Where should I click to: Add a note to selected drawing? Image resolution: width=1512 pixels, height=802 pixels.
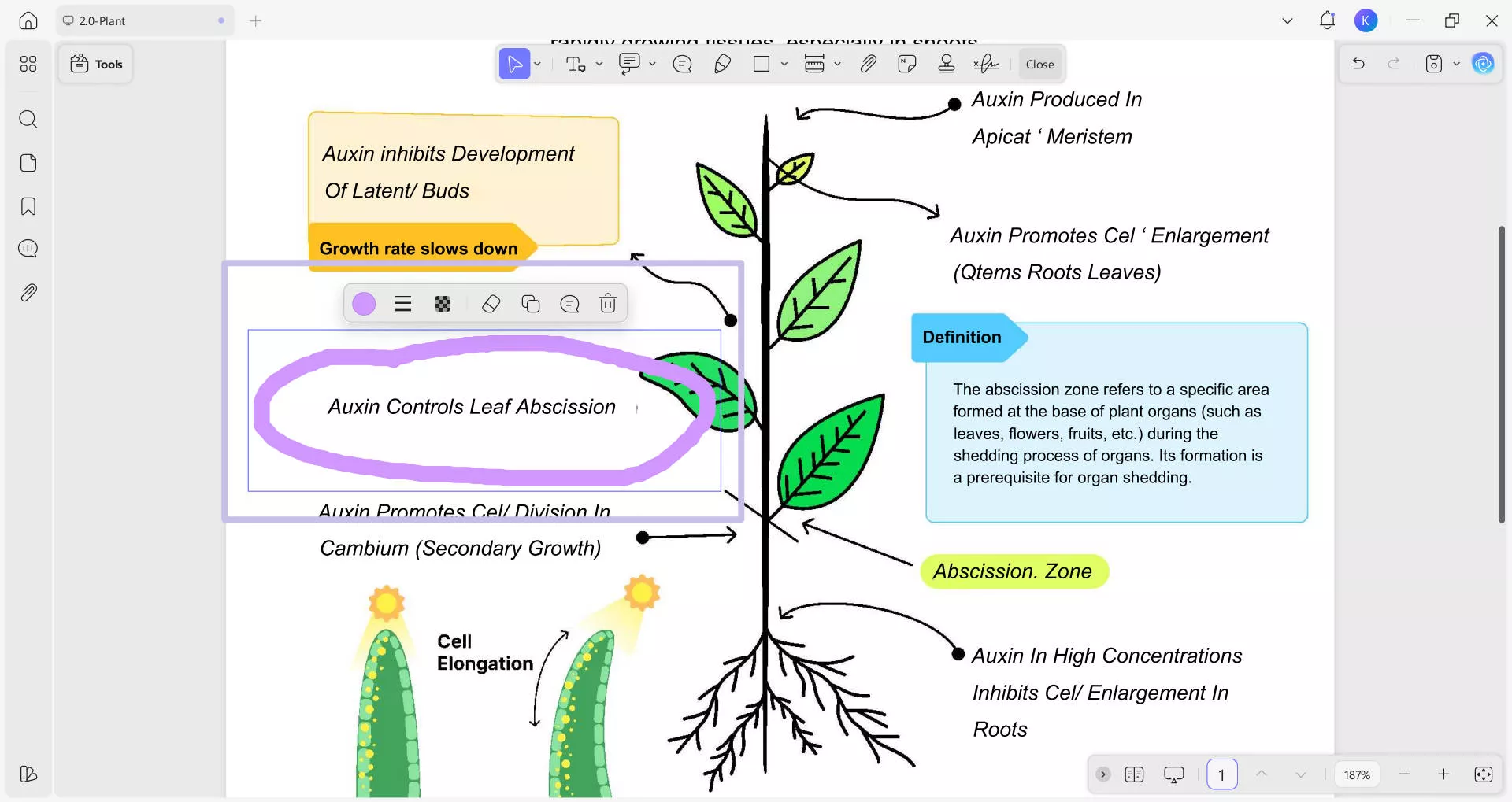(x=569, y=304)
